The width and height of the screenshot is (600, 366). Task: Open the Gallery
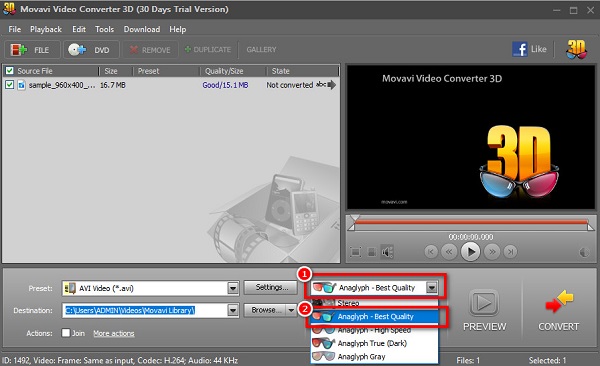coord(261,50)
